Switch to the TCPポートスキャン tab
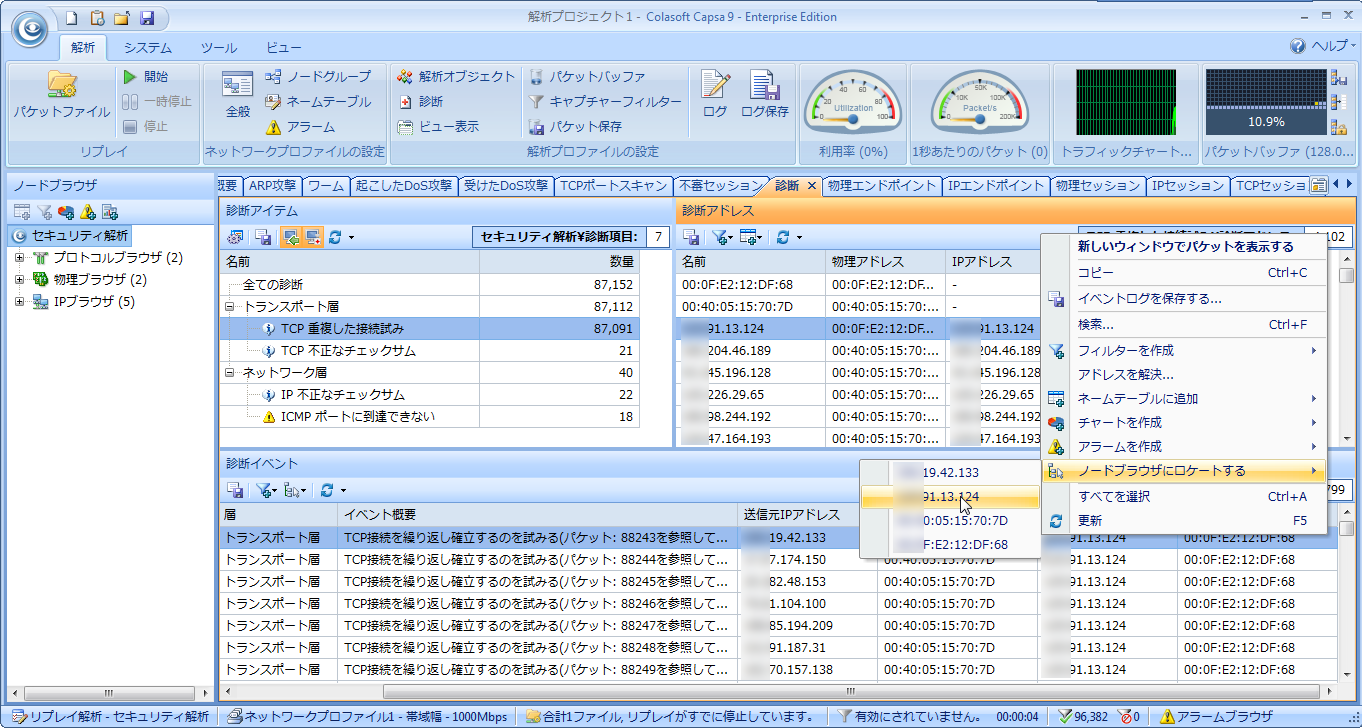The width and height of the screenshot is (1362, 728). tap(613, 185)
